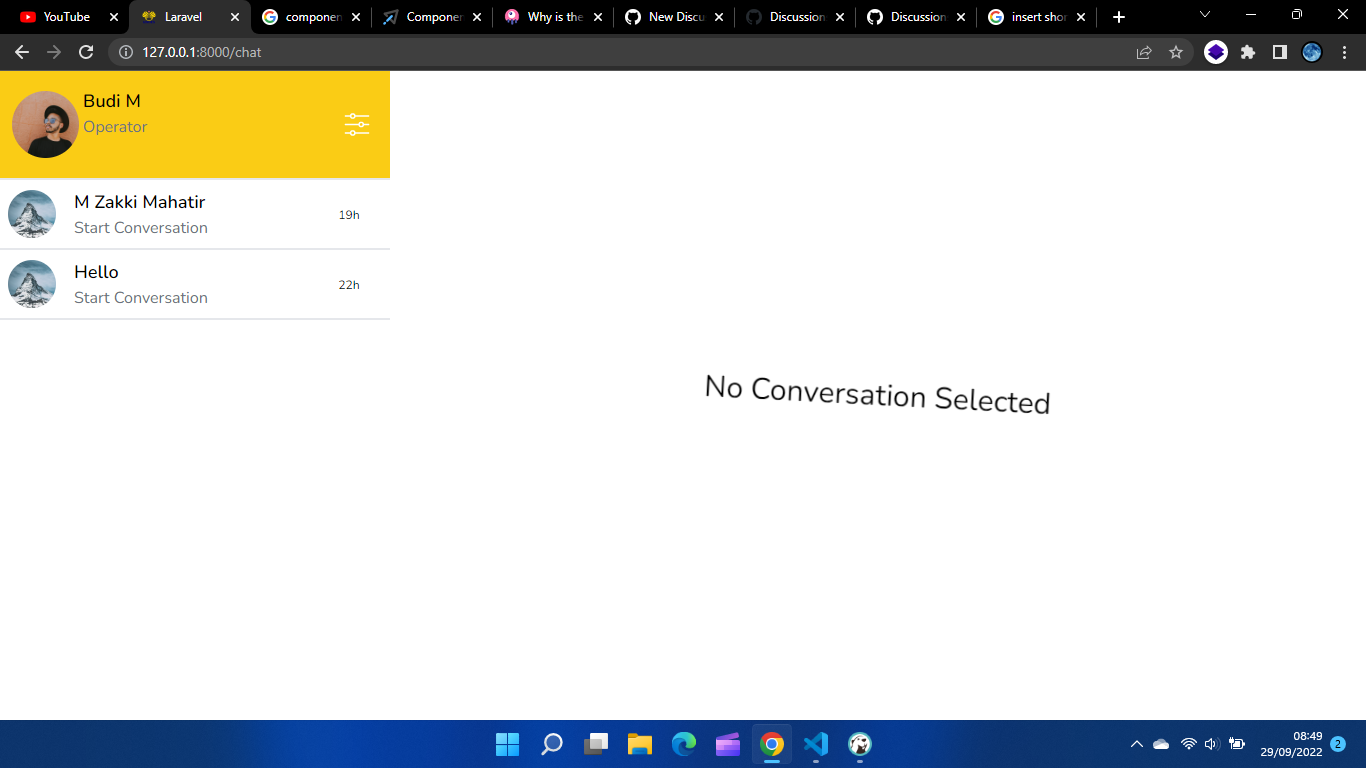Click the purple extension icon

[1216, 52]
